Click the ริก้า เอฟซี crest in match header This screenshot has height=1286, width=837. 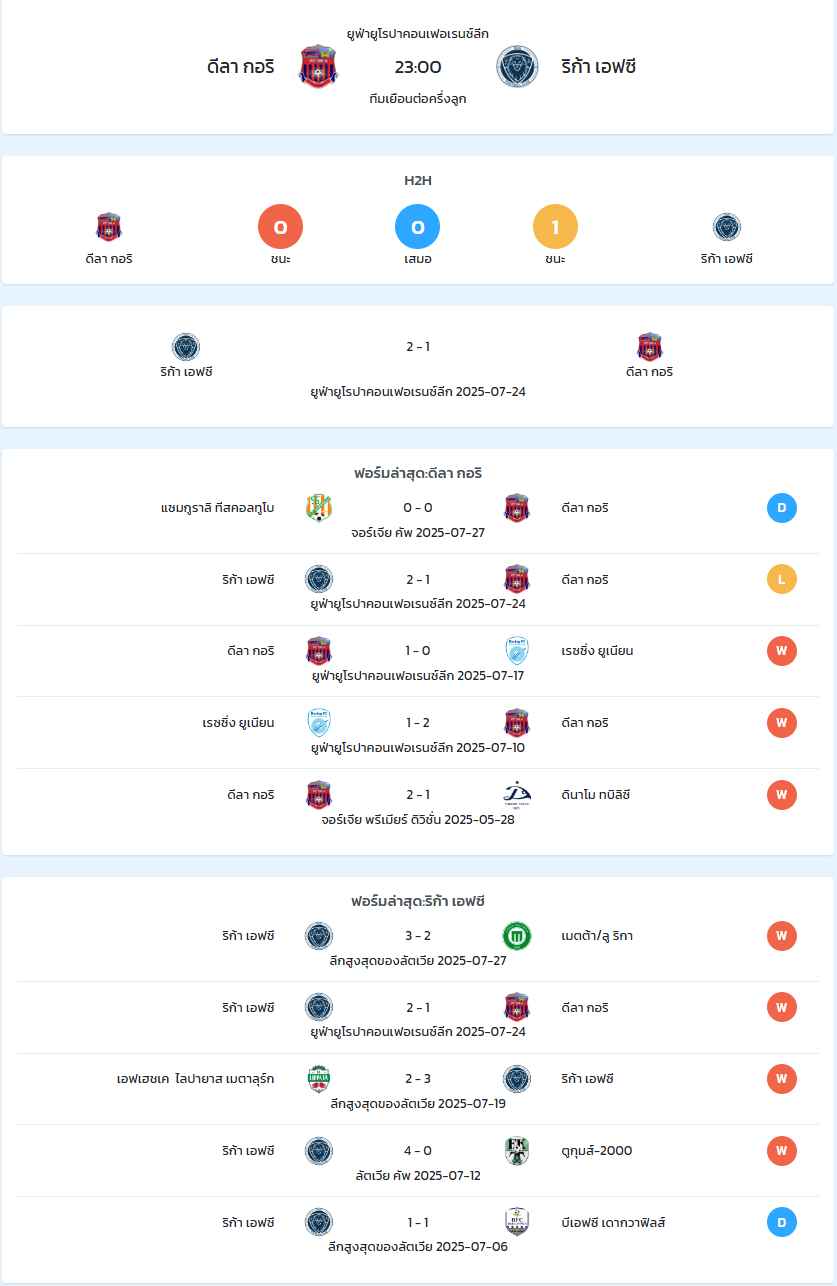click(x=517, y=66)
